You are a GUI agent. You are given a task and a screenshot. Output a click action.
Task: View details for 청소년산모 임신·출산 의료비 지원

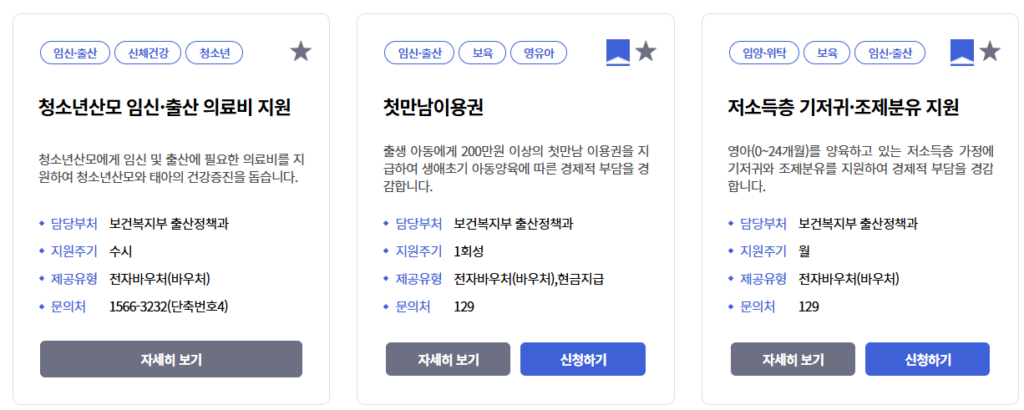(171, 359)
